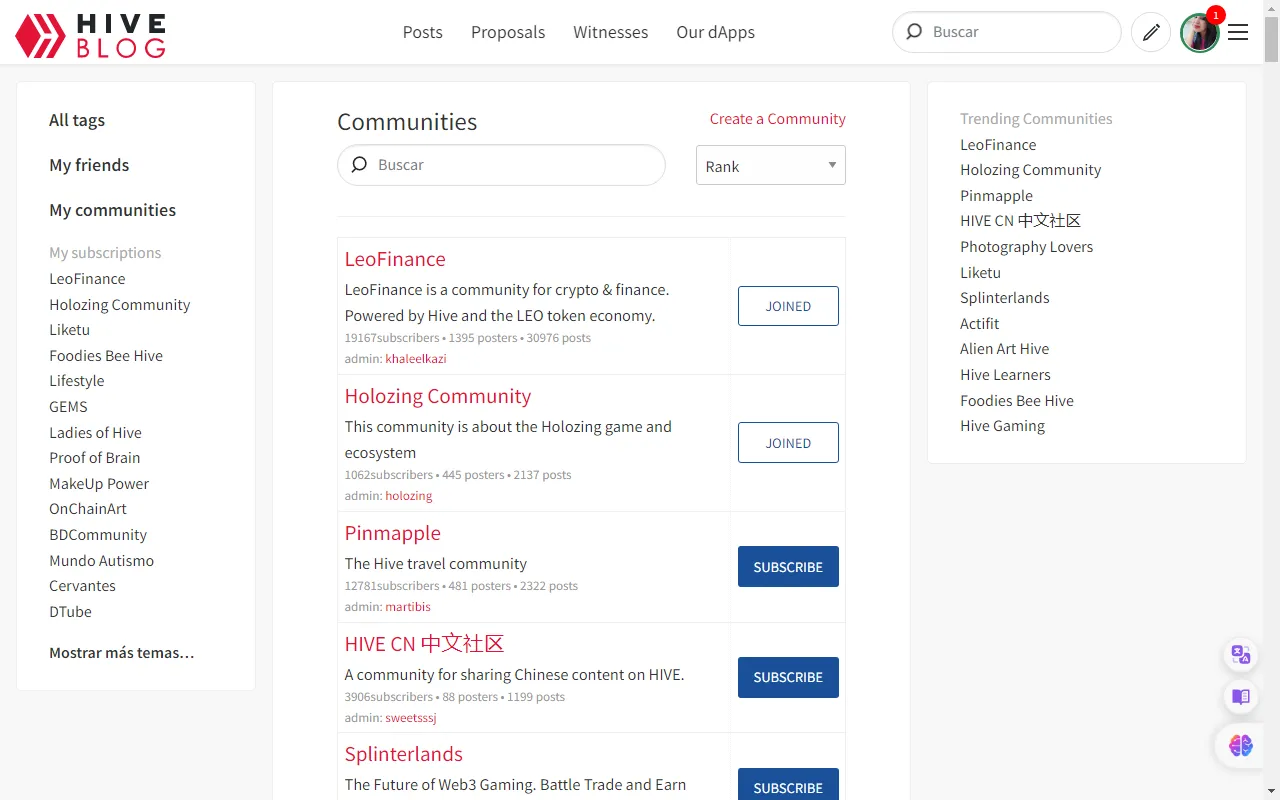
Task: Open HIVE CN 中文社区 title in list
Action: [424, 643]
